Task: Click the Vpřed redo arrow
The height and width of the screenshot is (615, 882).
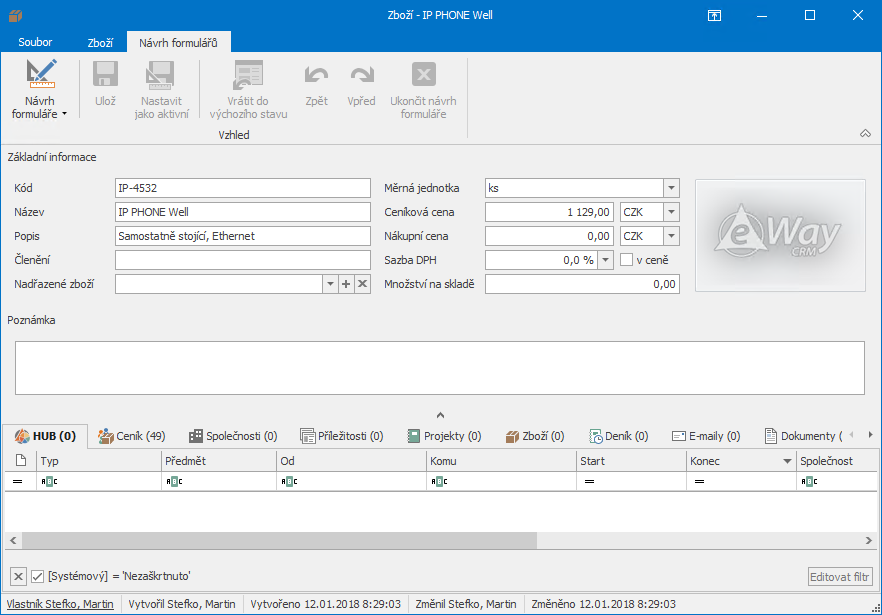Action: [x=361, y=75]
